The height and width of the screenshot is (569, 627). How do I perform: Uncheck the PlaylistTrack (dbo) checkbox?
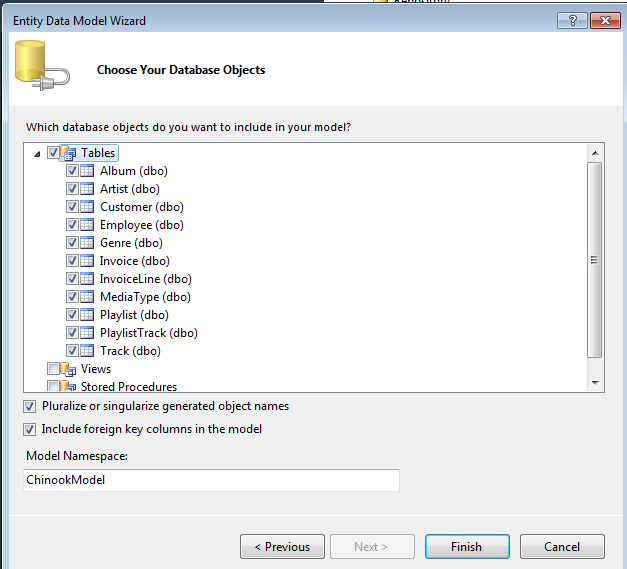coord(72,333)
